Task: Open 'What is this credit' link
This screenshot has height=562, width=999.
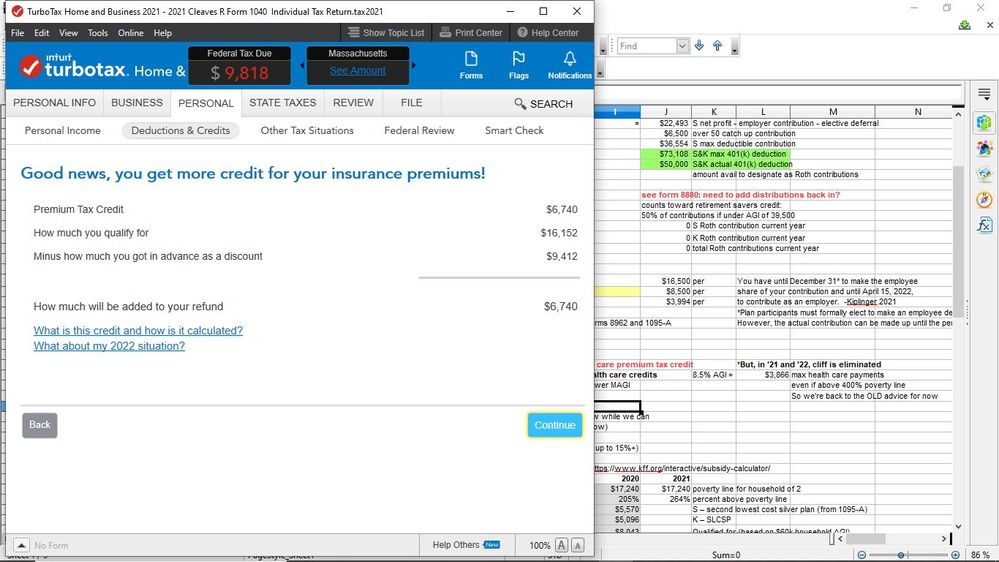Action: (138, 331)
